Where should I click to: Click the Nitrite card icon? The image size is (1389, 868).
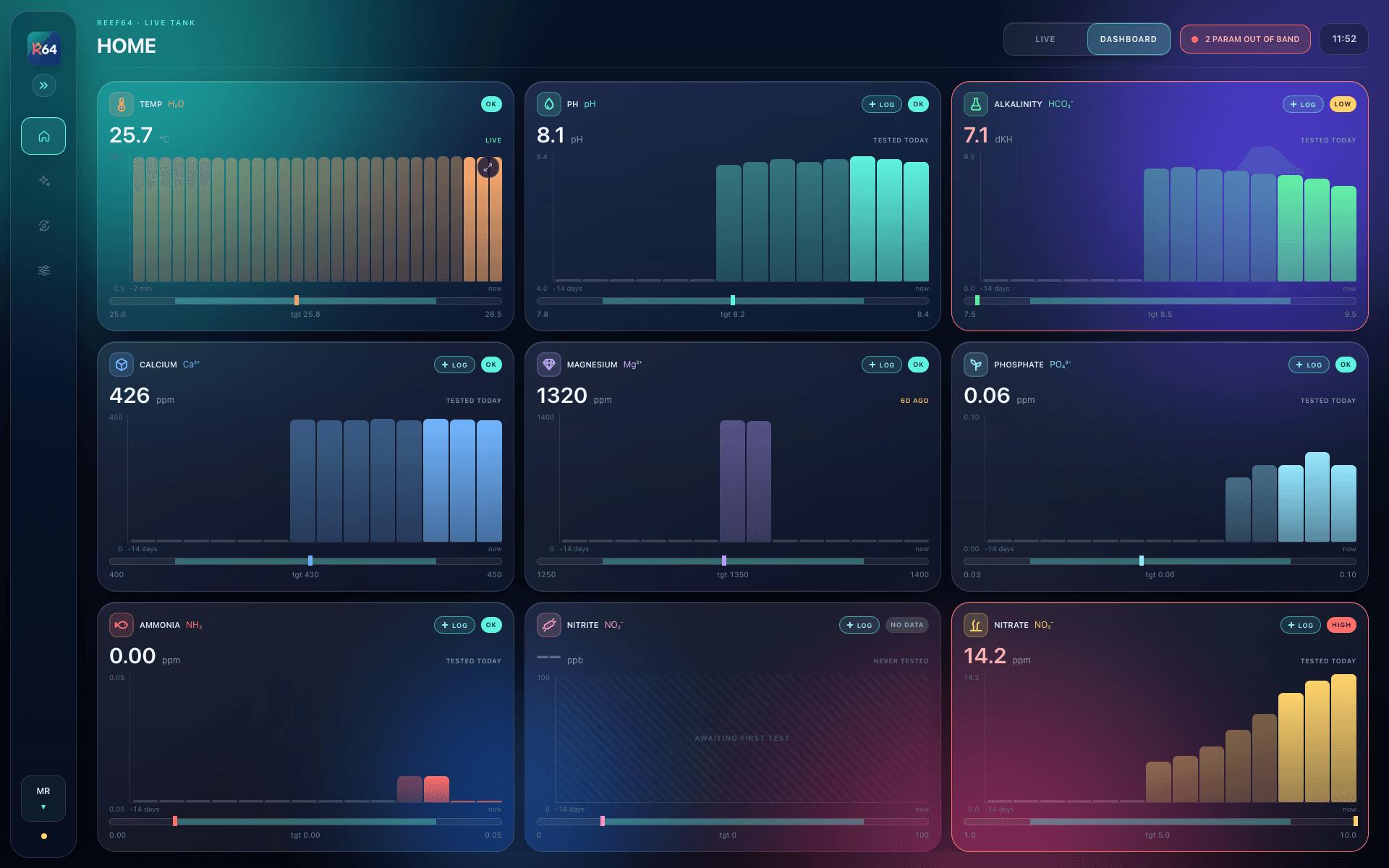coord(549,625)
